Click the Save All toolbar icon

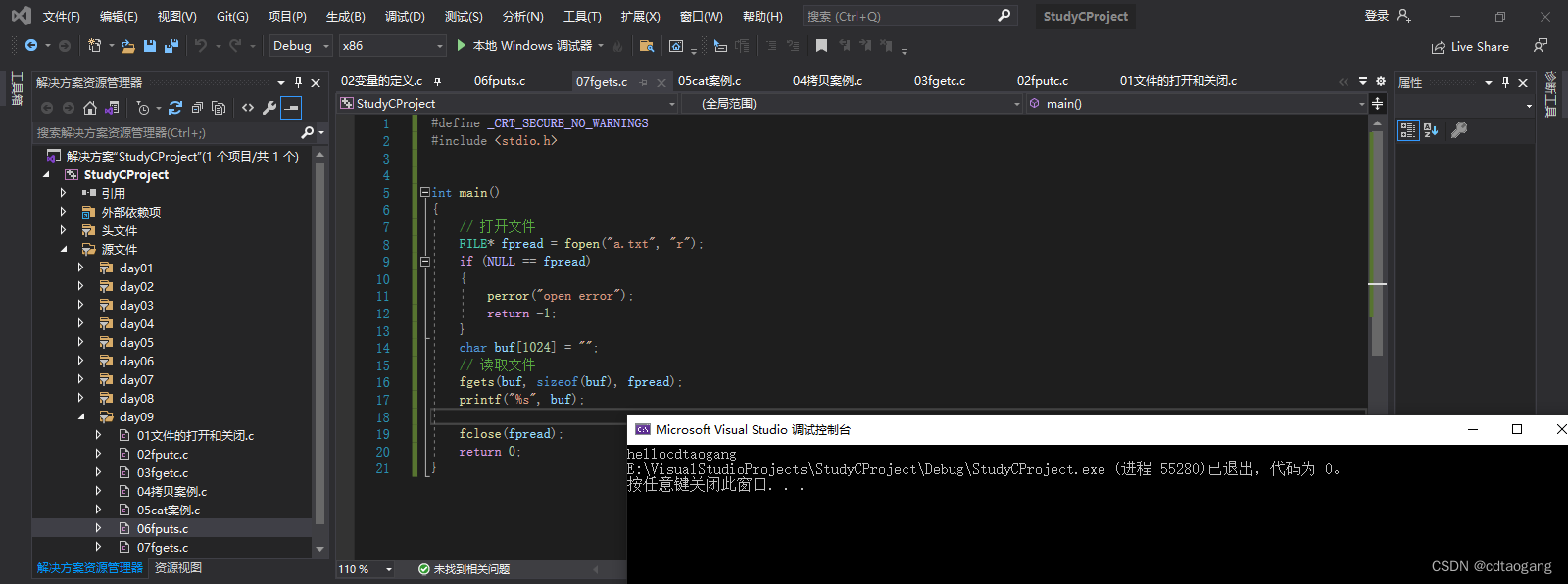[171, 46]
